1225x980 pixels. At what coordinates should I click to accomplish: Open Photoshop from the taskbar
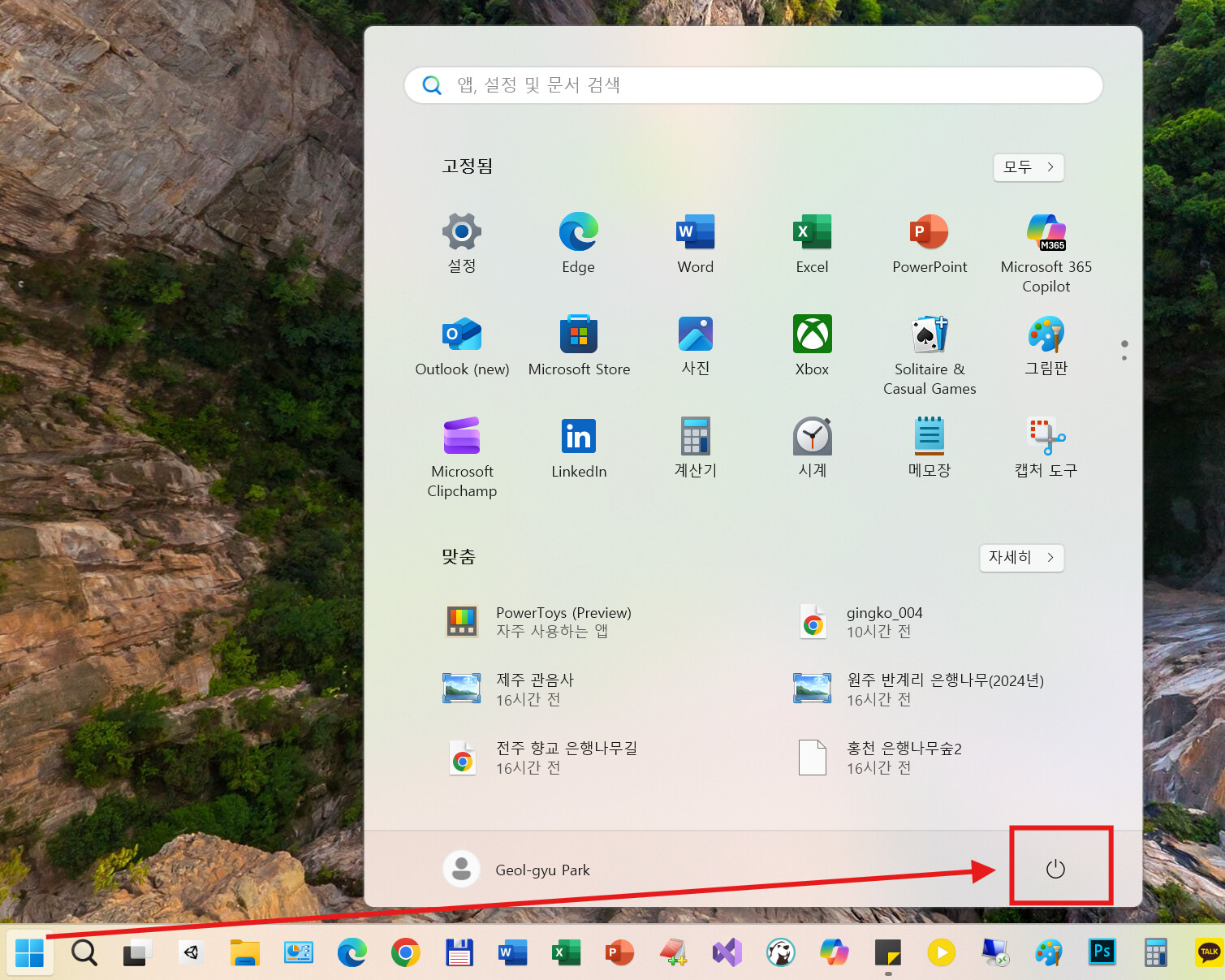1102,952
